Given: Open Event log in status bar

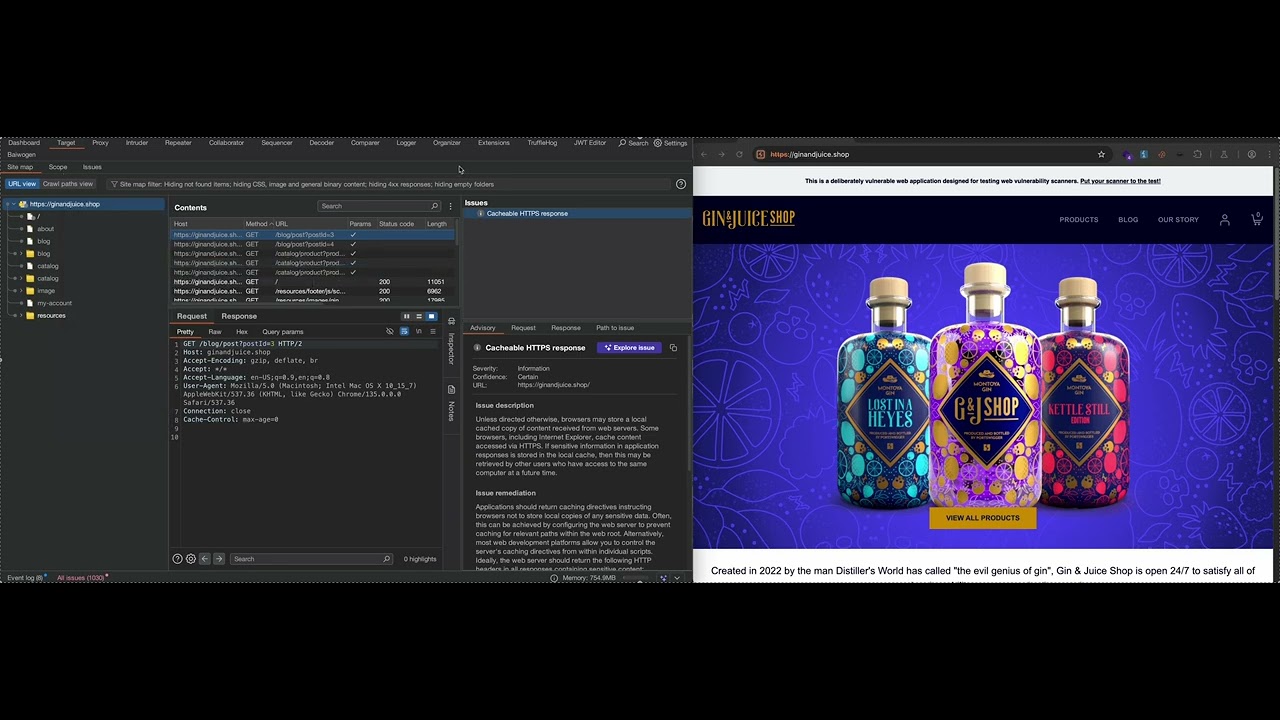Looking at the screenshot, I should pos(25,578).
